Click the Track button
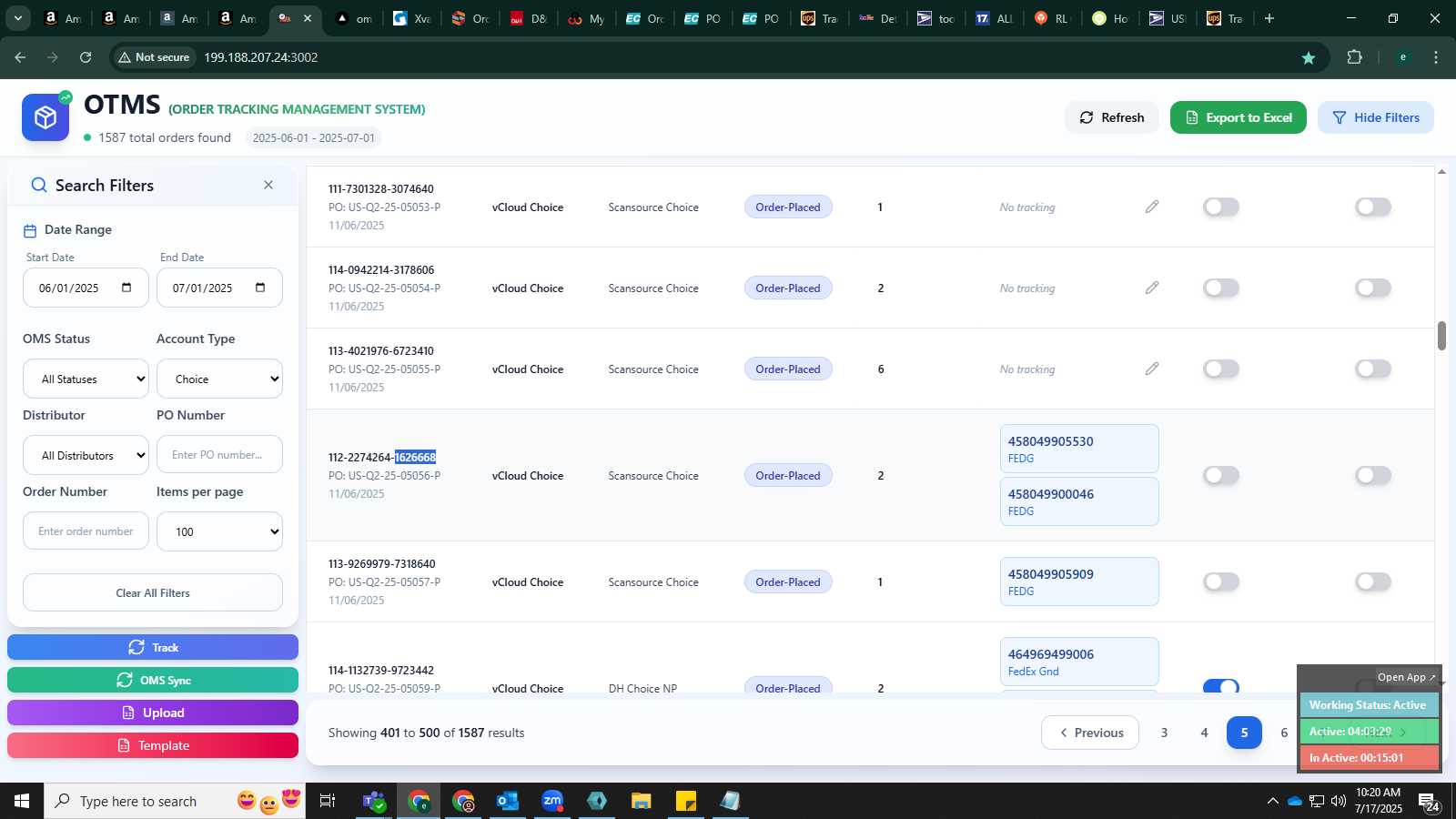Viewport: 1456px width, 819px height. click(153, 647)
